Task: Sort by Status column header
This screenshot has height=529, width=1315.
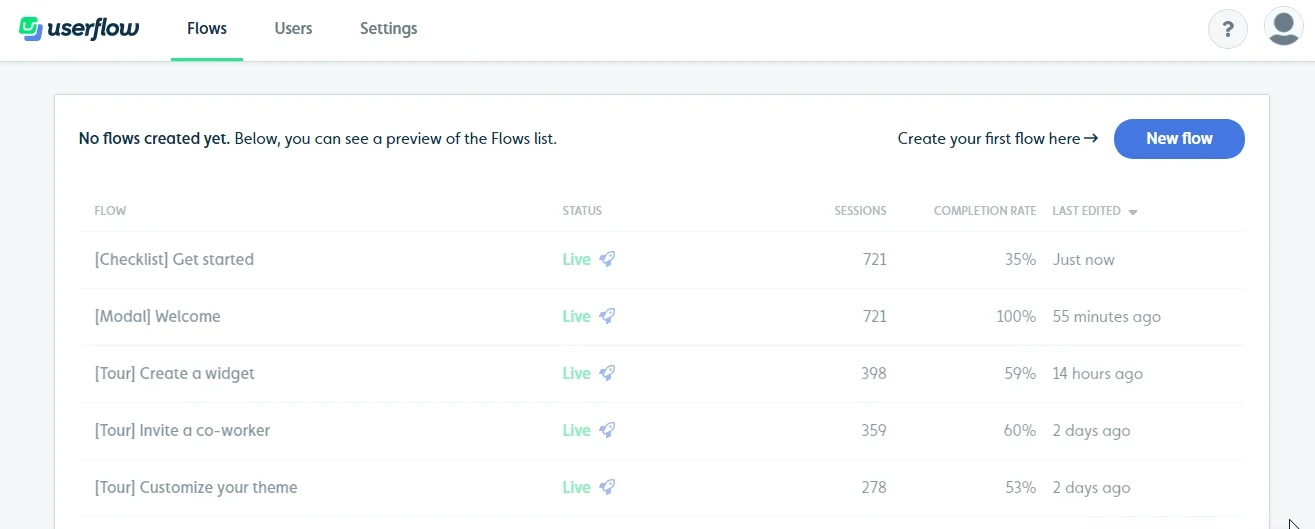Action: point(582,211)
